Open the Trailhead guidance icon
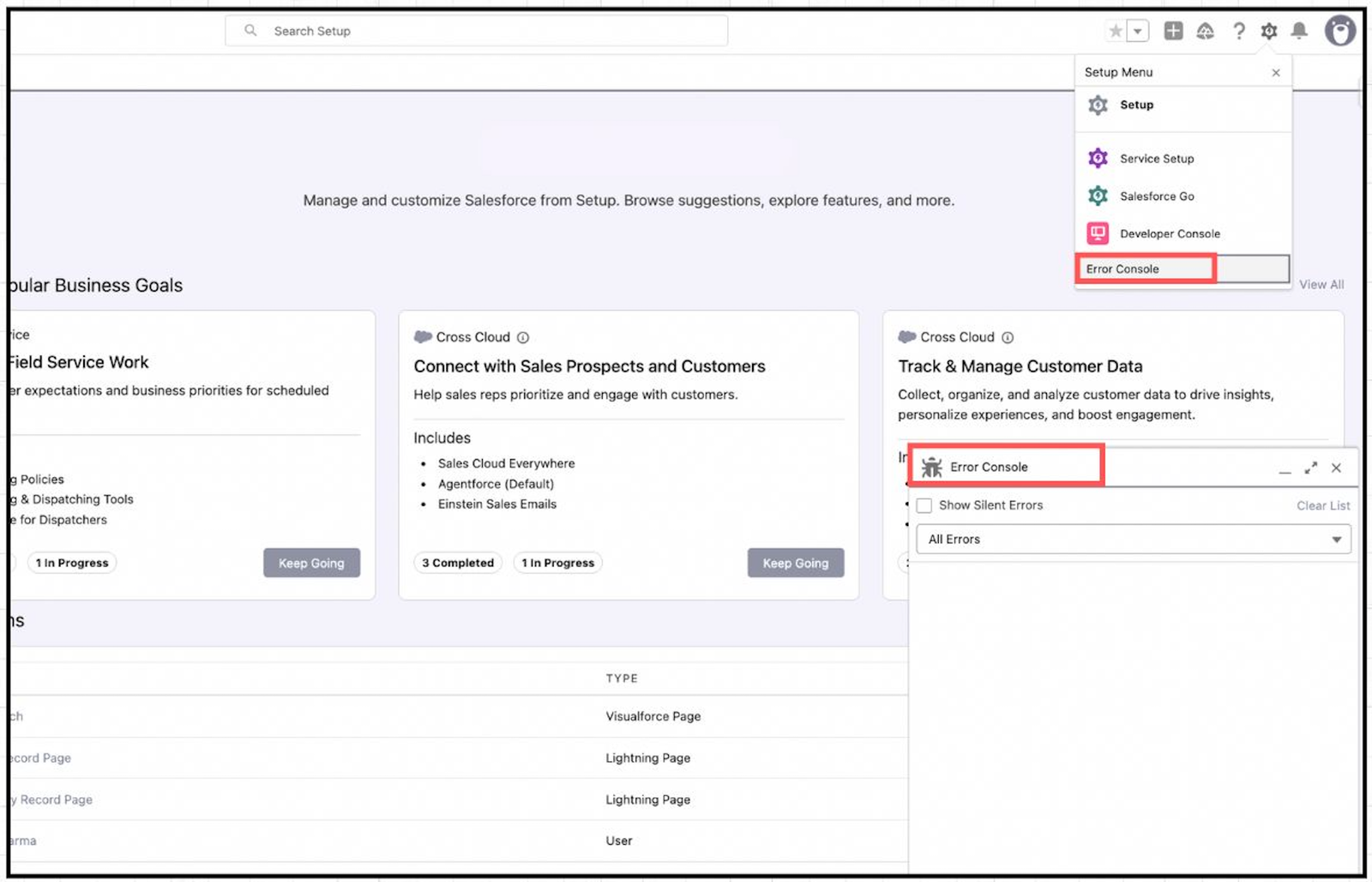The image size is (1372, 882). click(1206, 31)
